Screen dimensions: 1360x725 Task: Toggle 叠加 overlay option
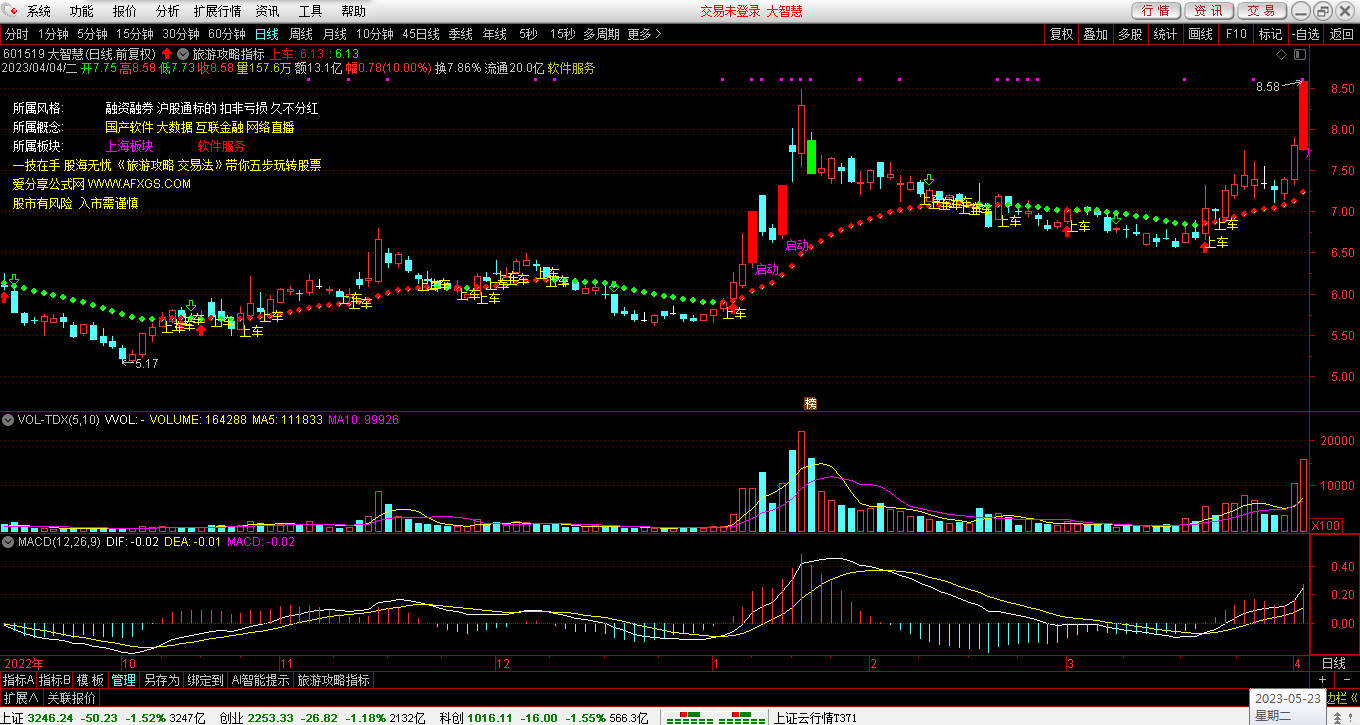tap(1096, 34)
